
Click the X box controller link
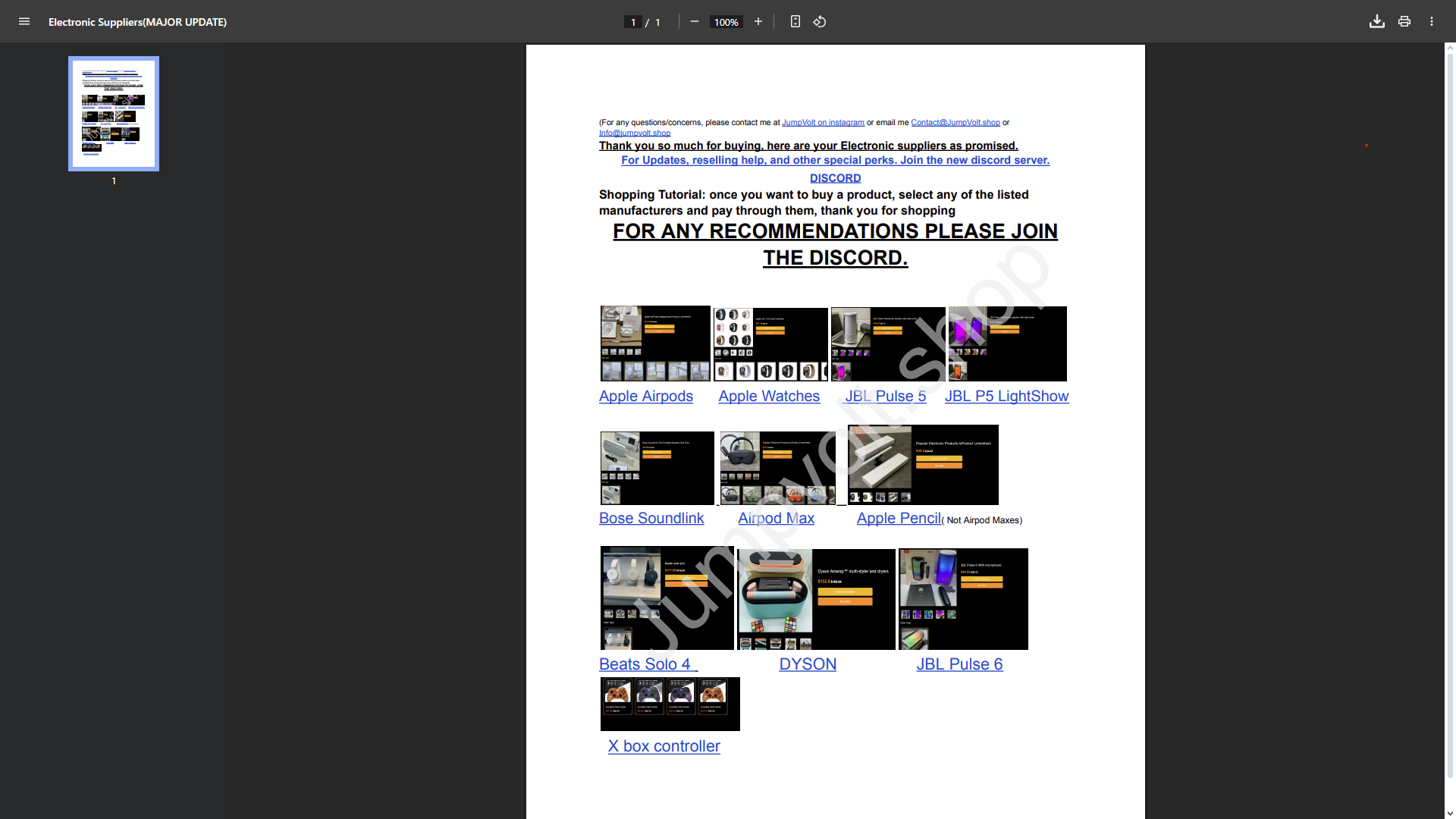(664, 746)
